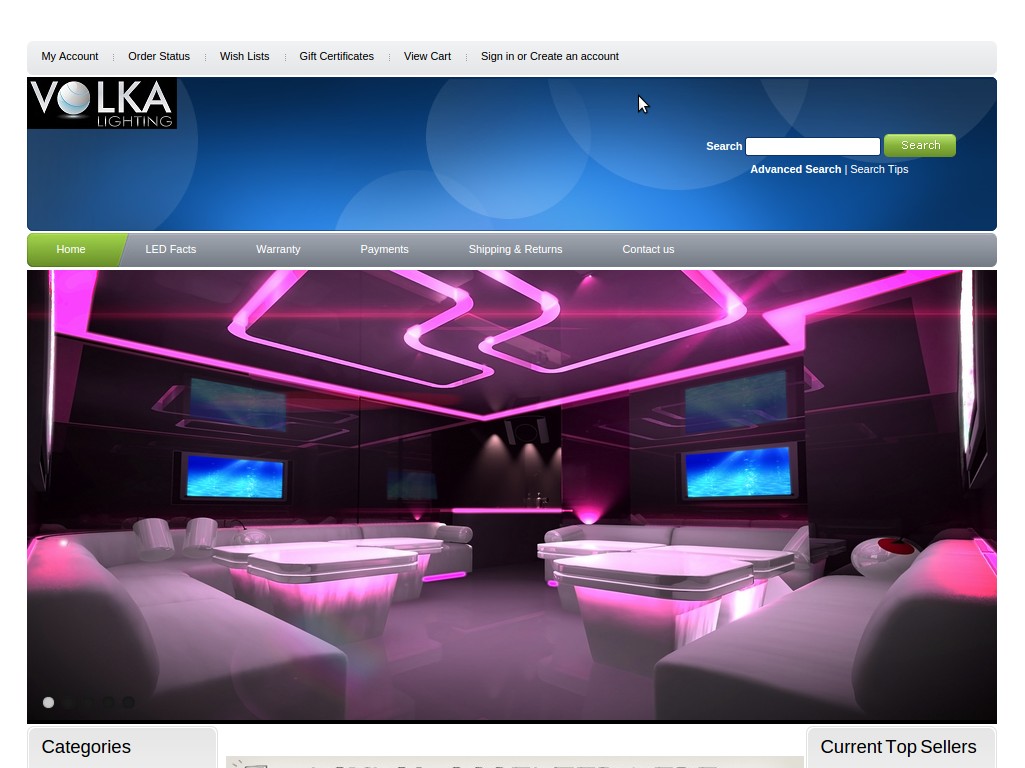Select the last slideshow indicator dot
The height and width of the screenshot is (768, 1025).
[129, 702]
